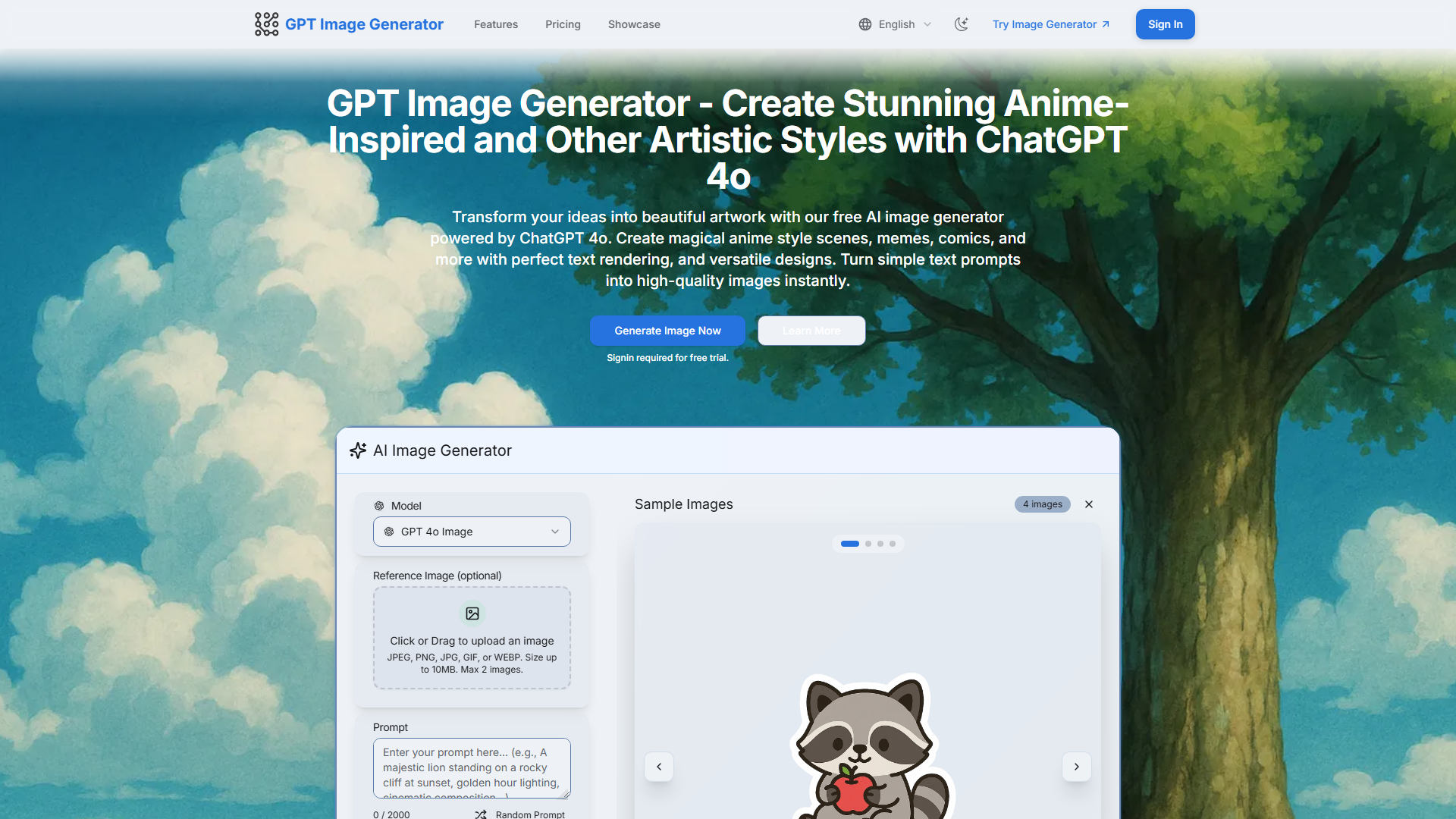The image size is (1456, 819).
Task: Click the Sample Images heading
Action: click(x=683, y=504)
